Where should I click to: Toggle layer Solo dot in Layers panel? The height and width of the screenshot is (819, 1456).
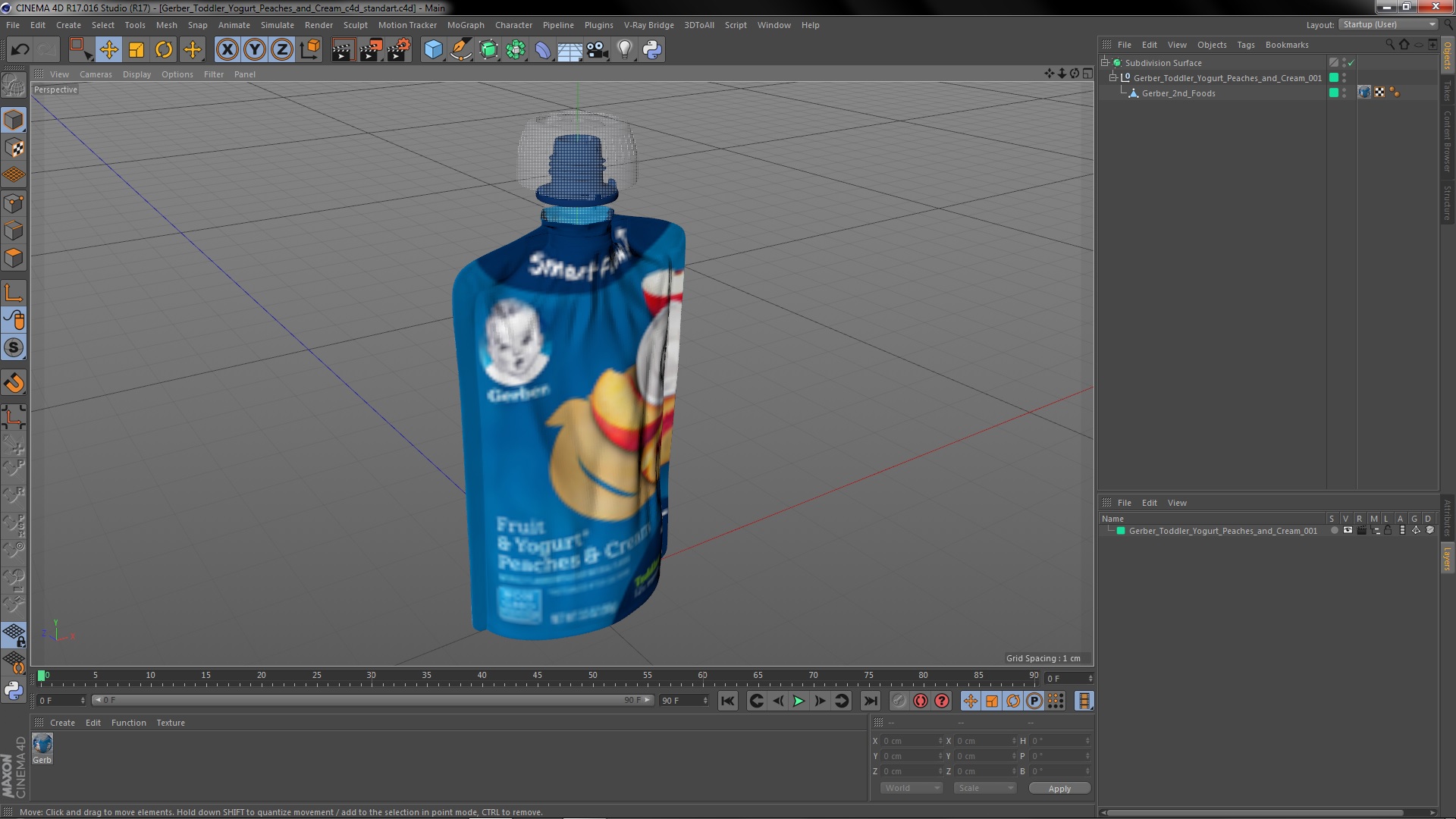(1334, 531)
